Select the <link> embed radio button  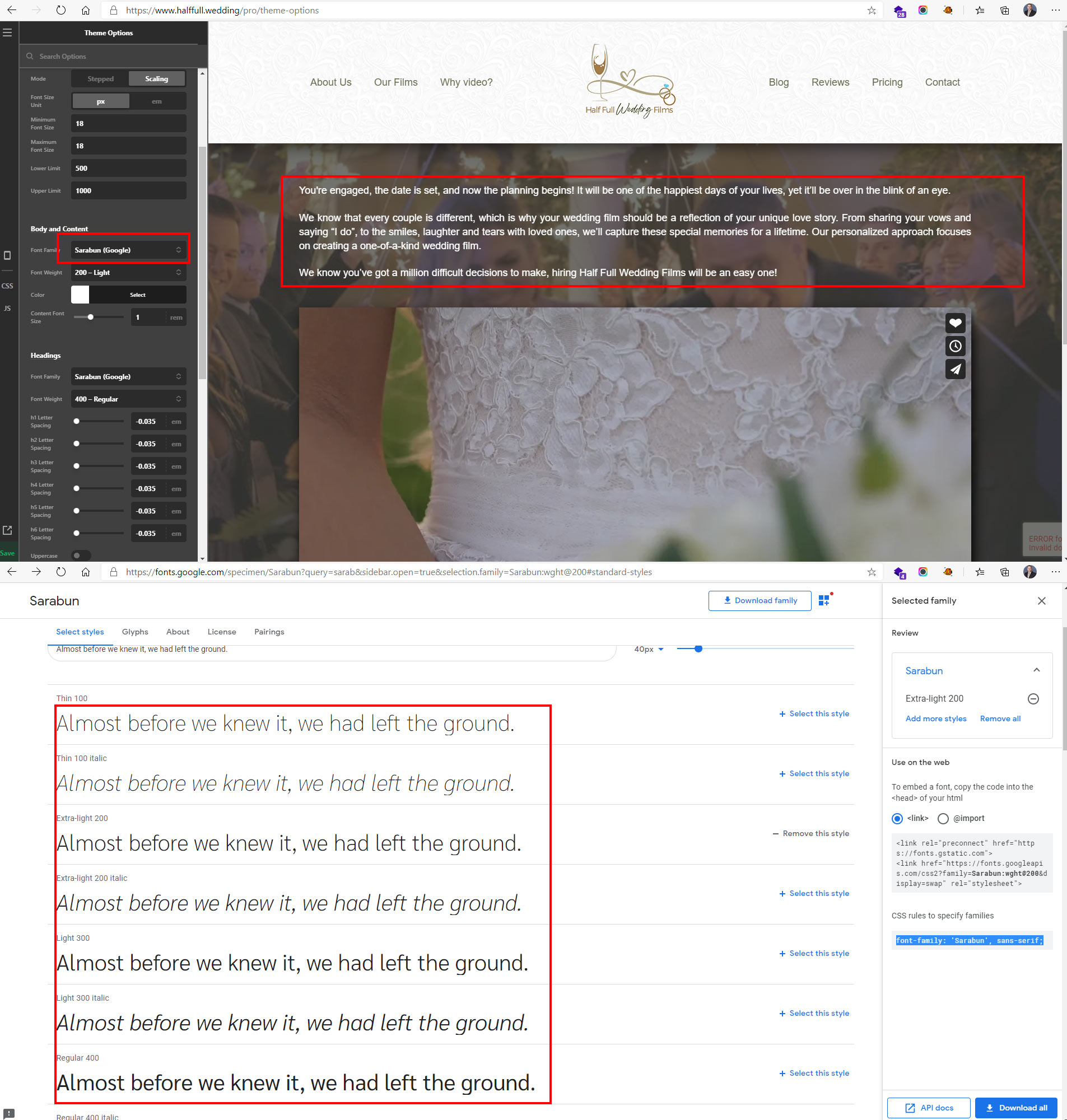pyautogui.click(x=897, y=819)
